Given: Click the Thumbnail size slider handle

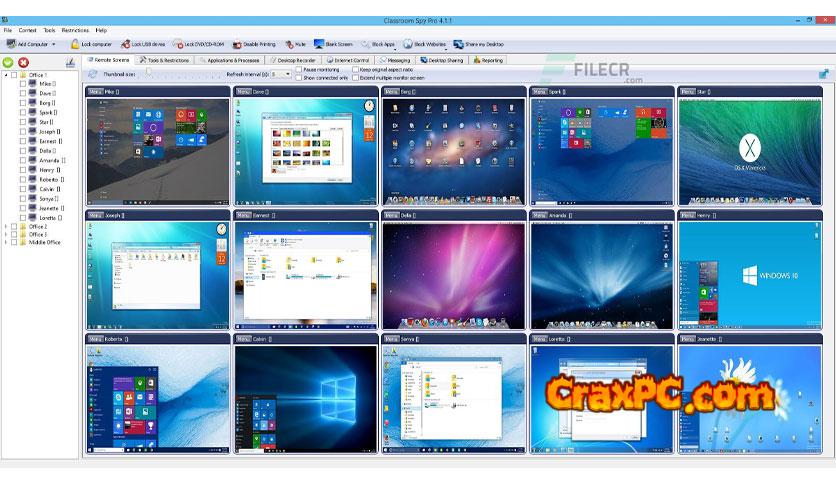Looking at the screenshot, I should tap(149, 72).
